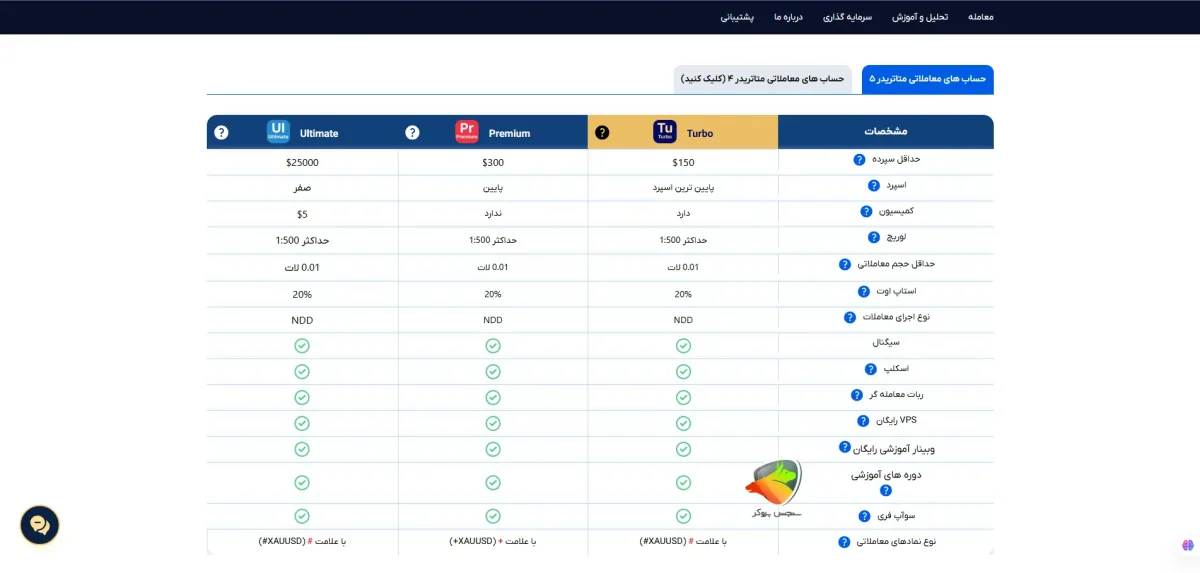The image size is (1200, 573).
Task: Click Ultimate checkmark in سواپ فری row
Action: click(302, 516)
